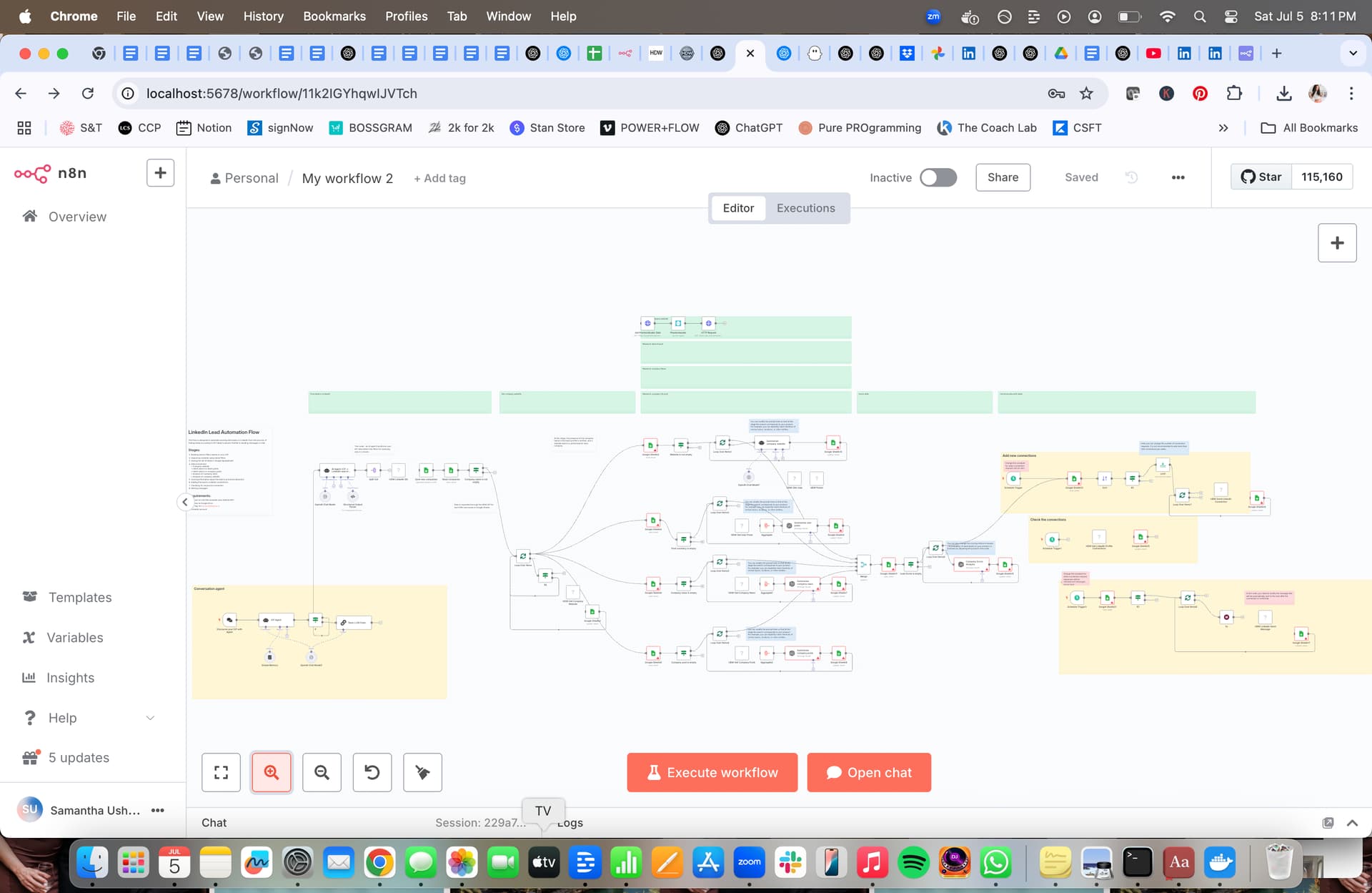This screenshot has width=1372, height=893.
Task: Open user options next to Samantha Ush…
Action: 158,810
